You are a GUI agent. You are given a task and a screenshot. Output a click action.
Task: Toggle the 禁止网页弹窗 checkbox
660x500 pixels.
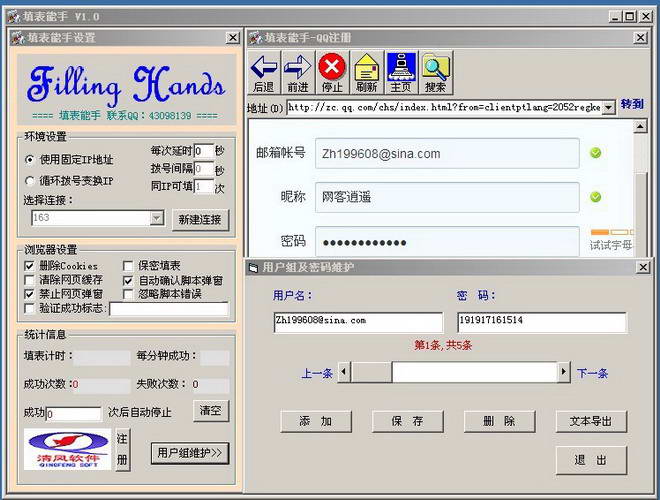[x=29, y=294]
